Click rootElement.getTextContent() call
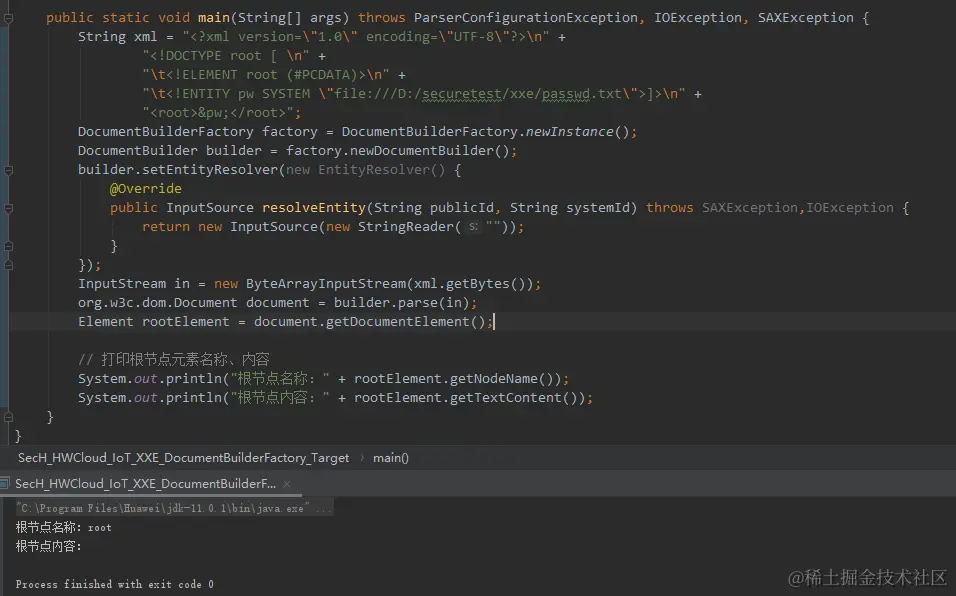Screen dimensions: 956x596 pos(465,398)
